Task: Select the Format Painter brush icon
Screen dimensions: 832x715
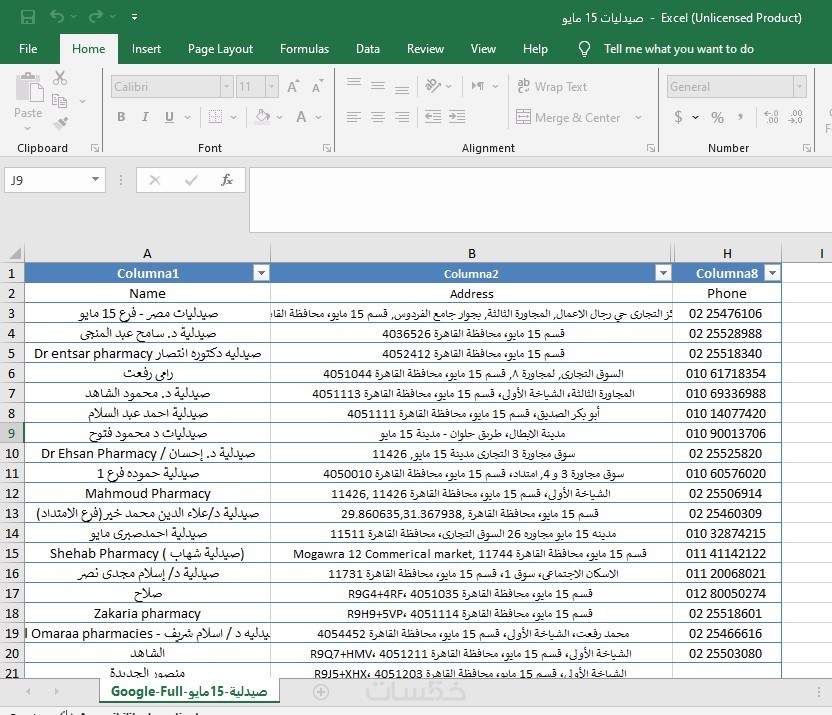Action: pyautogui.click(x=60, y=123)
